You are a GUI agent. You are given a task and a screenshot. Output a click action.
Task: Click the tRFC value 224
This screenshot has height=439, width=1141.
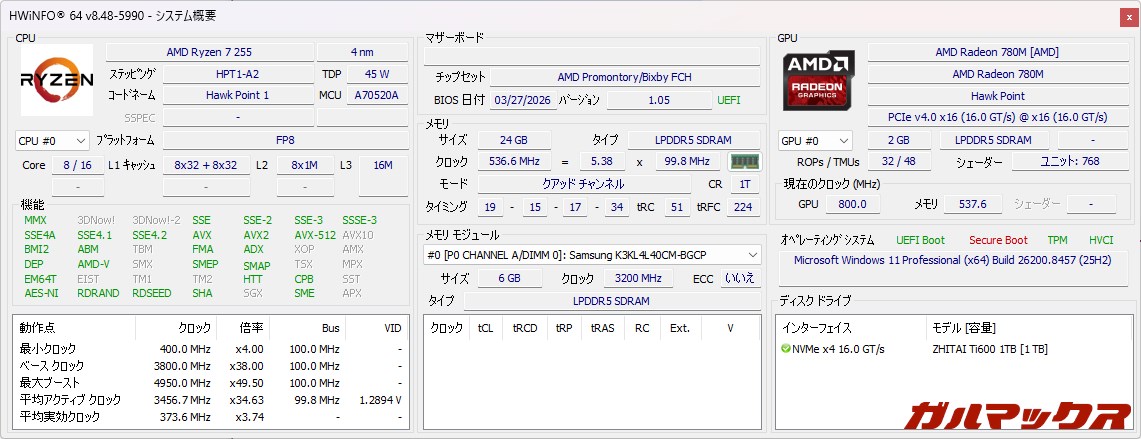[743, 207]
